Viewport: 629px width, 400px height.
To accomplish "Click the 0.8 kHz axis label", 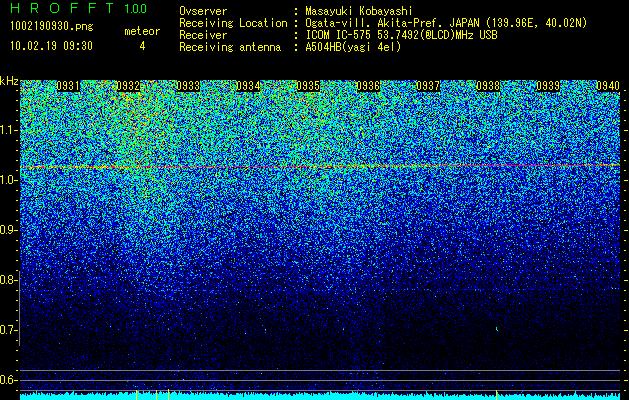I will pos(8,280).
